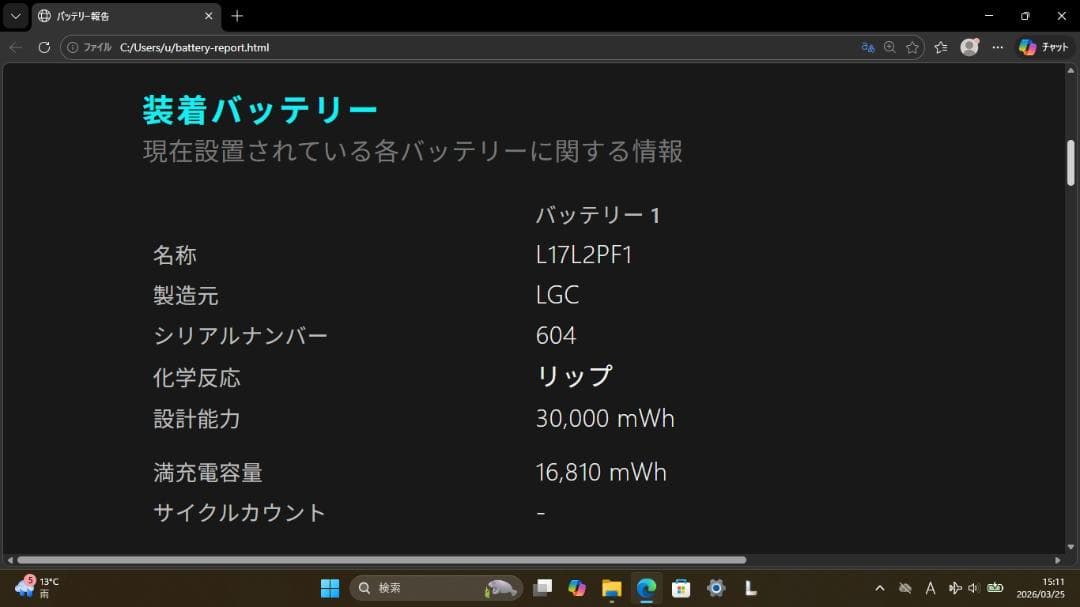
Task: Click the horizontal scroll left arrow
Action: pos(10,560)
